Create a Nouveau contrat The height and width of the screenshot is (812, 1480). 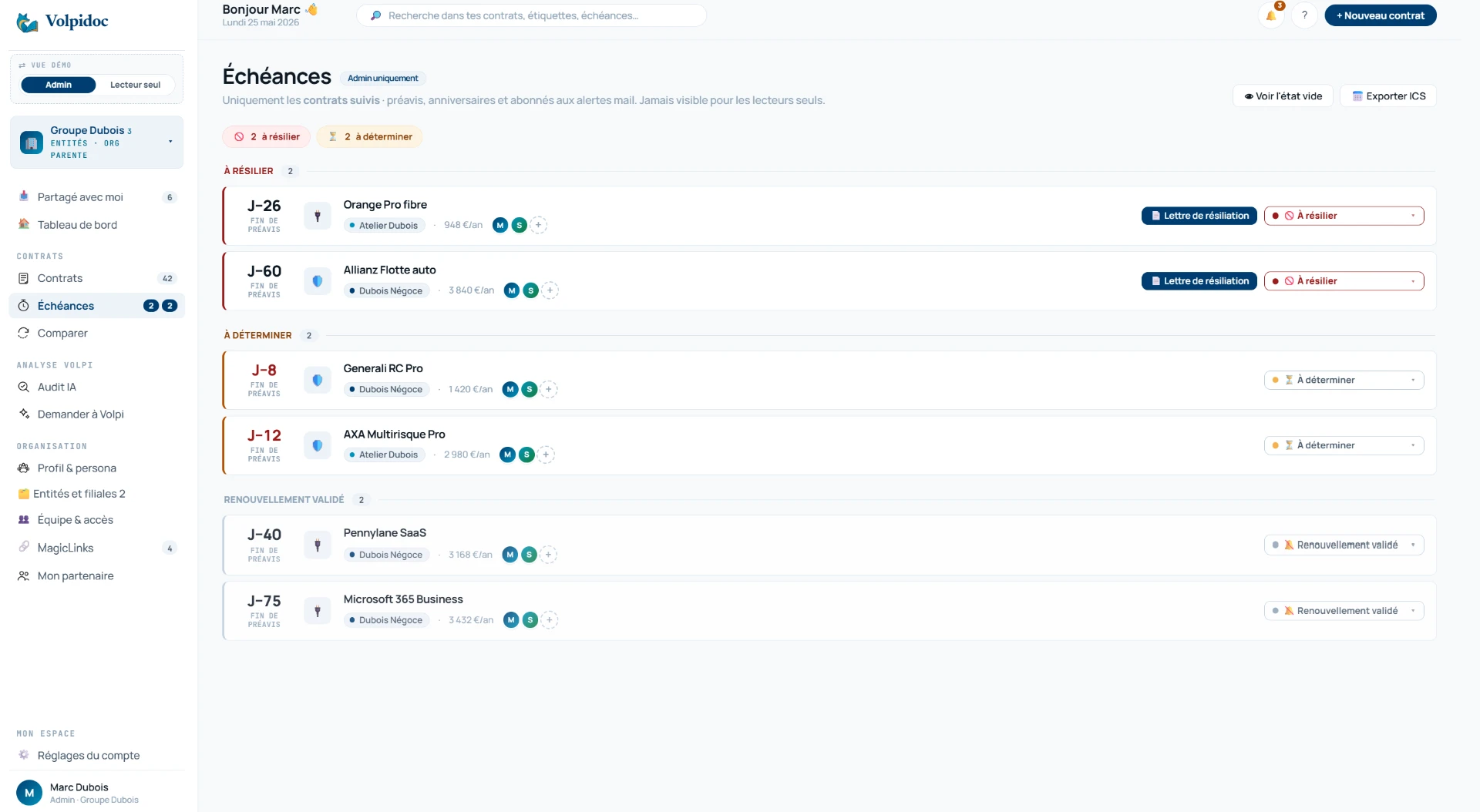point(1381,15)
